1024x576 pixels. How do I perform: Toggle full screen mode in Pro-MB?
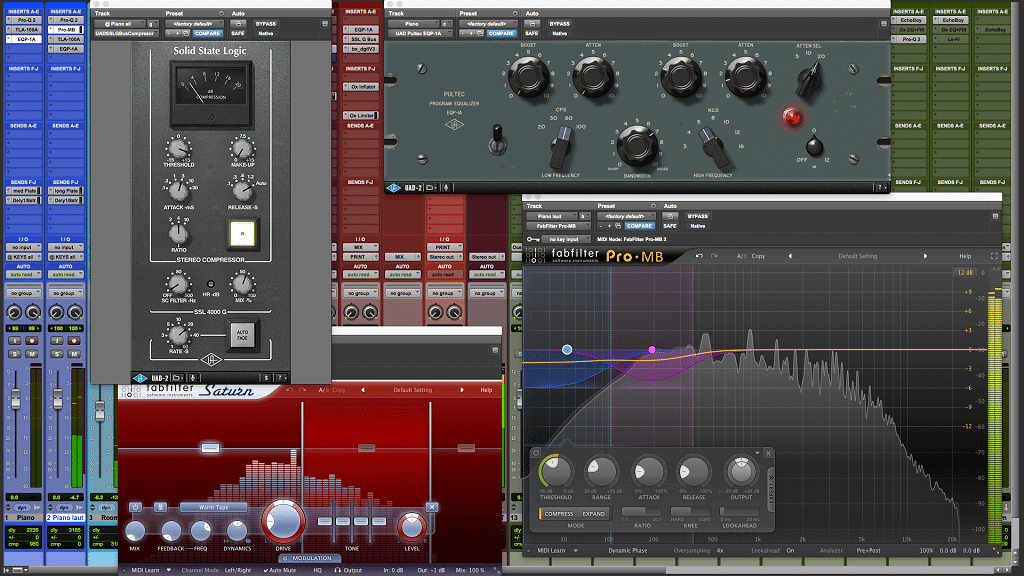[x=994, y=256]
